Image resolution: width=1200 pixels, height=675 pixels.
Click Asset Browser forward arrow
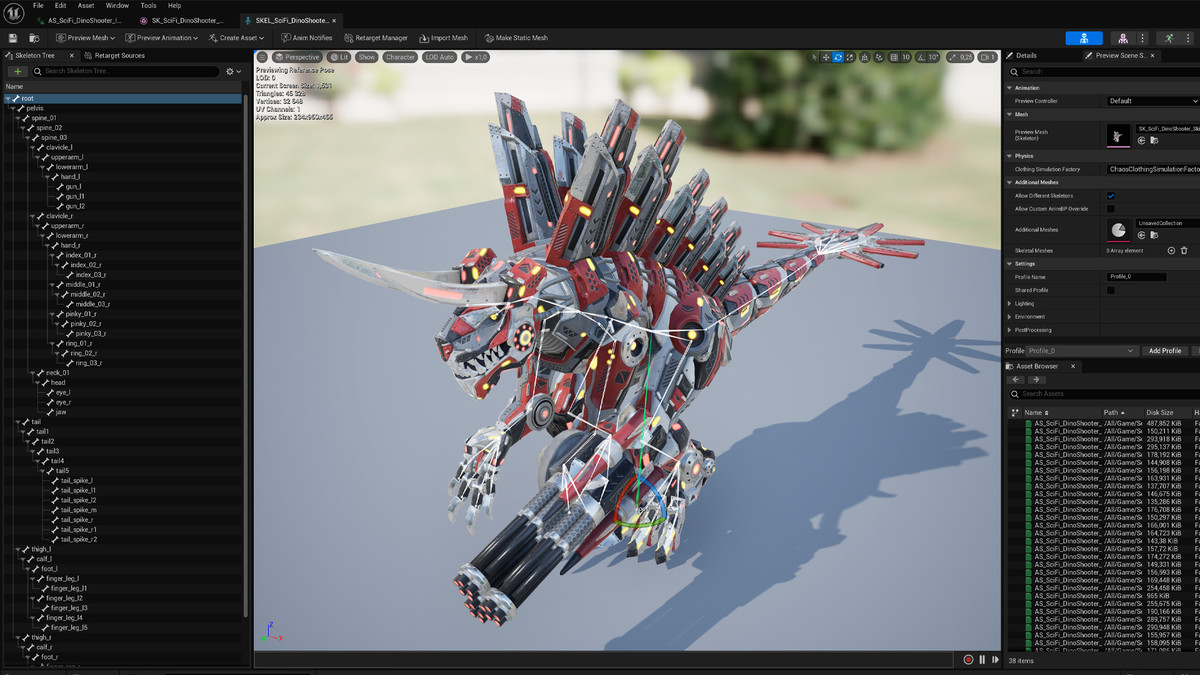tap(1038, 380)
